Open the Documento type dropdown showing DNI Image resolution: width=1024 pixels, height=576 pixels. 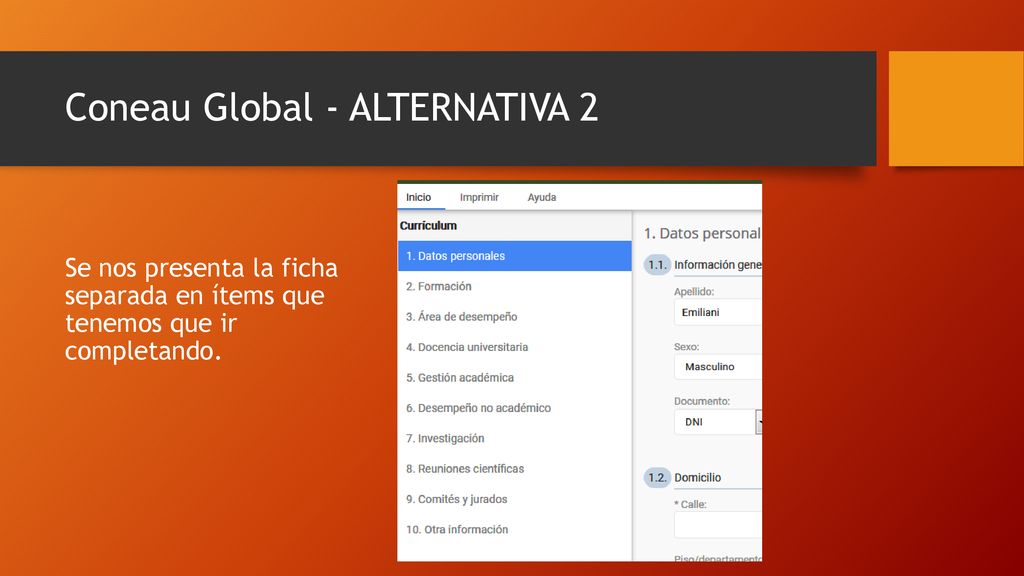pyautogui.click(x=718, y=422)
